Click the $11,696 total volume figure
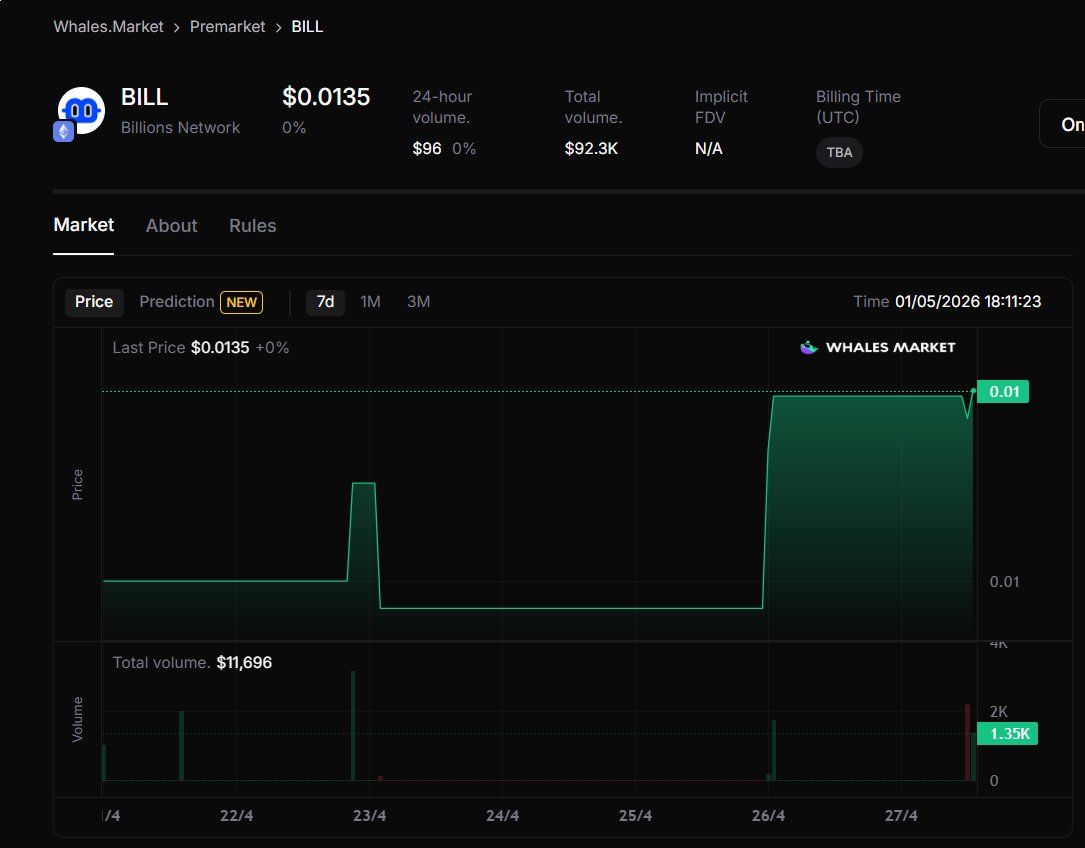Viewport: 1085px width, 848px height. (x=244, y=662)
